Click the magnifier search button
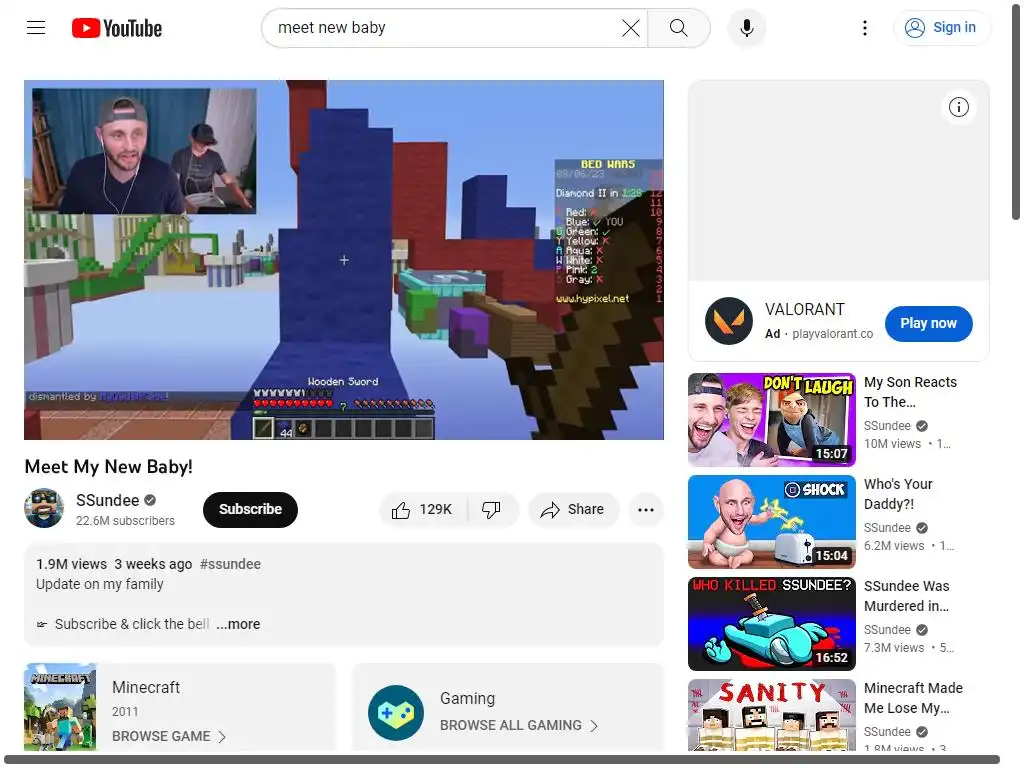The height and width of the screenshot is (768, 1024). pos(679,28)
